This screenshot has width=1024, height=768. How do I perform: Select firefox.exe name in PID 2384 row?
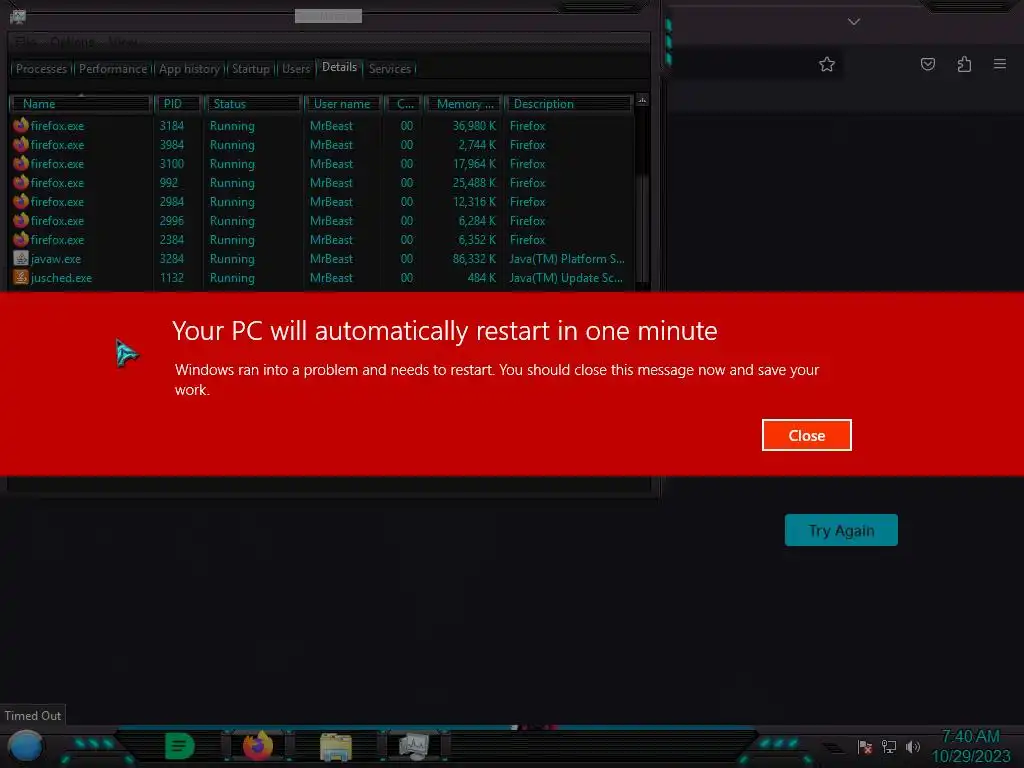[57, 240]
